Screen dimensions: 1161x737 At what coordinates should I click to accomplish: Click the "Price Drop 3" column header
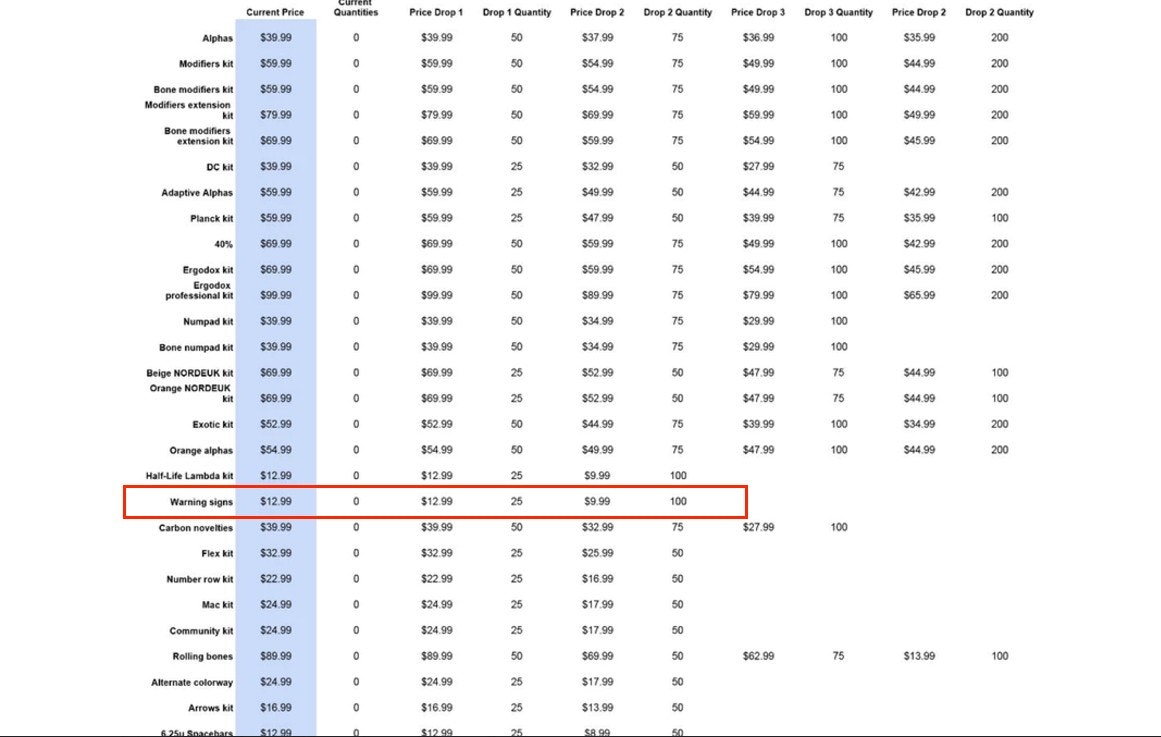coord(758,12)
